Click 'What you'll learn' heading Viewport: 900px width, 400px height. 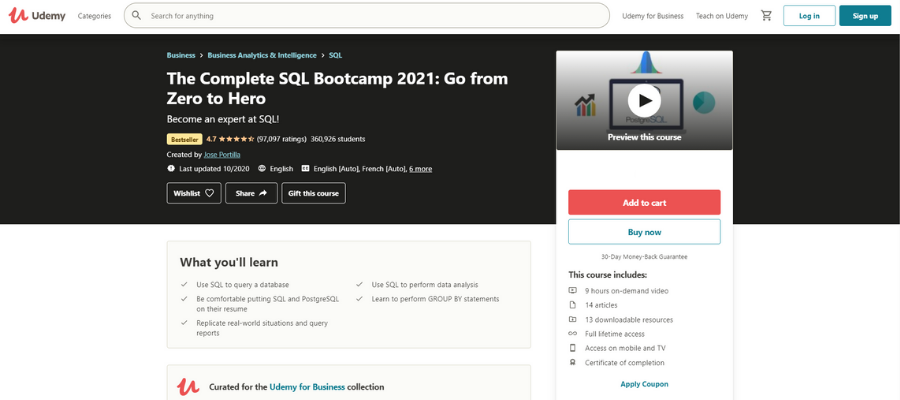click(x=229, y=262)
